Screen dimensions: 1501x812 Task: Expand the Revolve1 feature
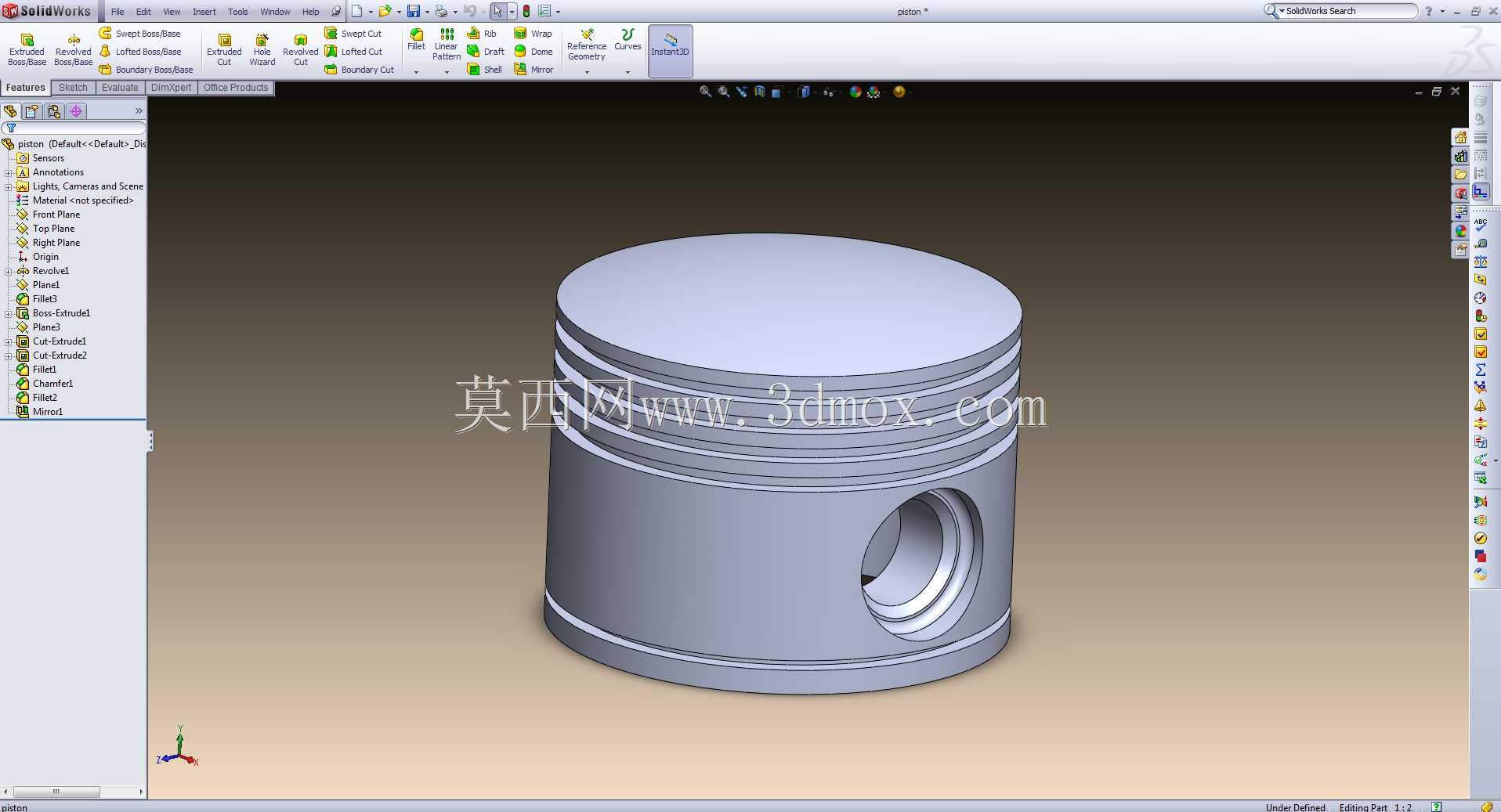pos(8,271)
